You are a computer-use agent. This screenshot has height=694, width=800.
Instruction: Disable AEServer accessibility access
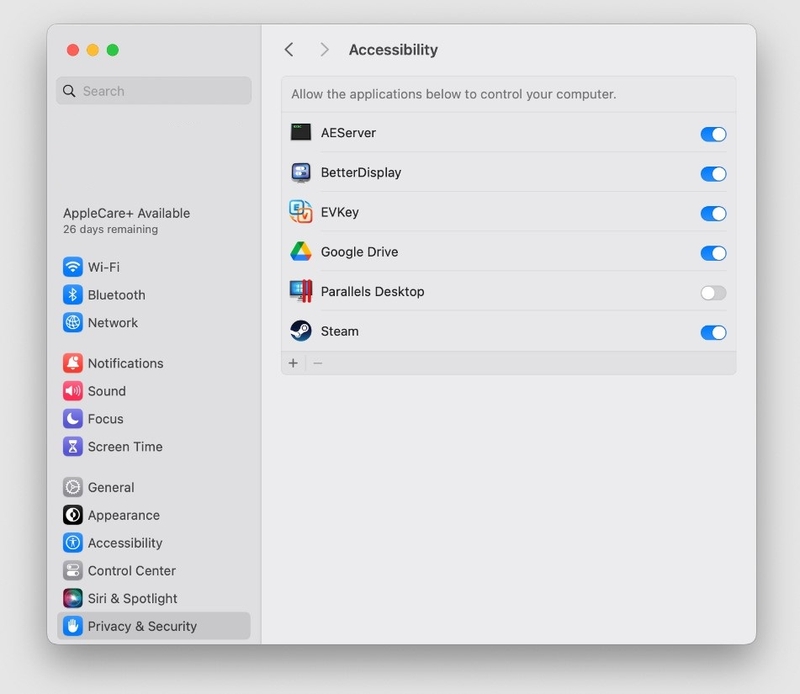tap(713, 134)
